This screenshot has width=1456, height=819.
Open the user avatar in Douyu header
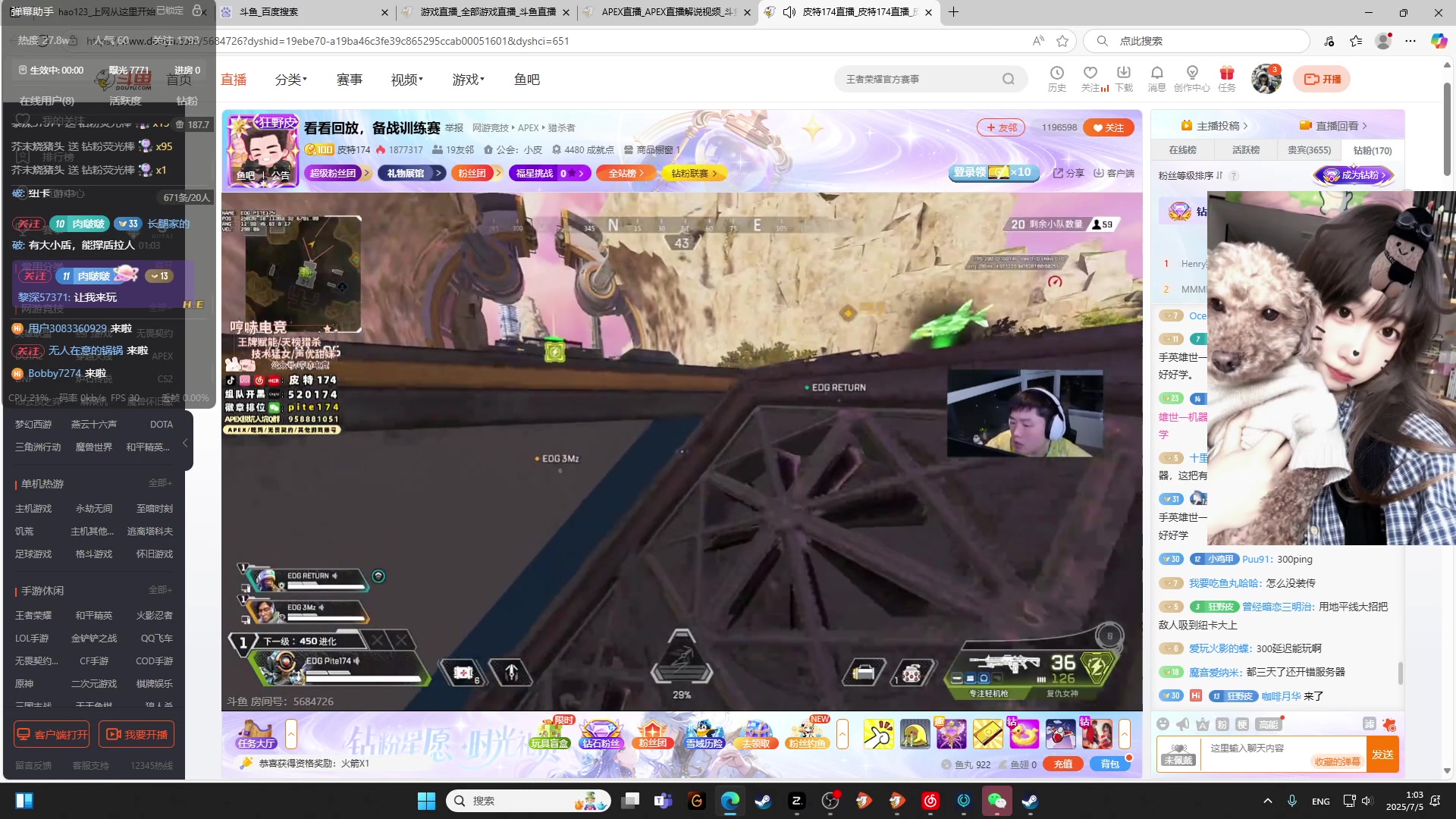(x=1266, y=79)
